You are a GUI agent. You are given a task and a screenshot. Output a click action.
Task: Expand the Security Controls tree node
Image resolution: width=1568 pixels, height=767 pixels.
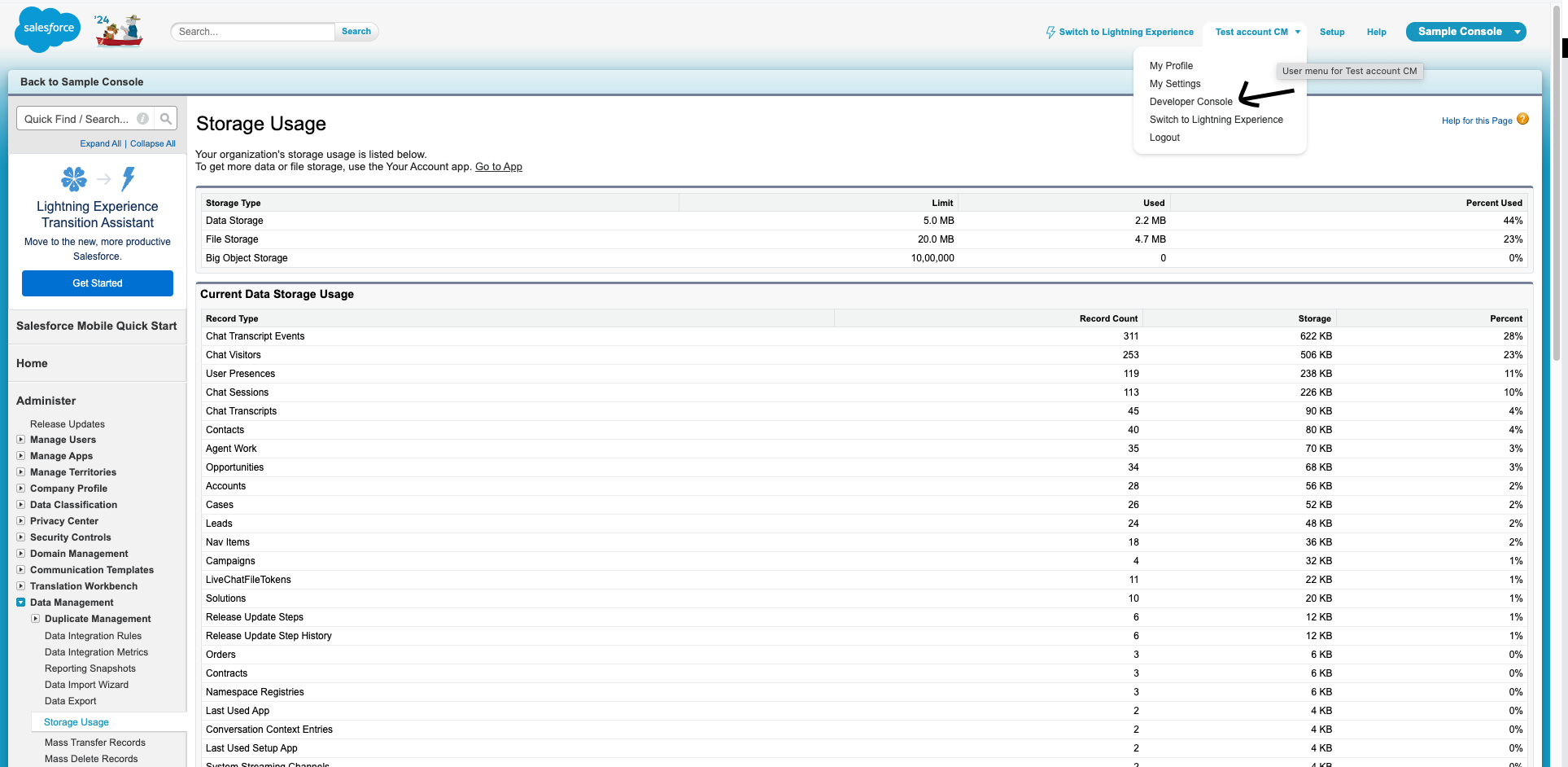coord(21,537)
